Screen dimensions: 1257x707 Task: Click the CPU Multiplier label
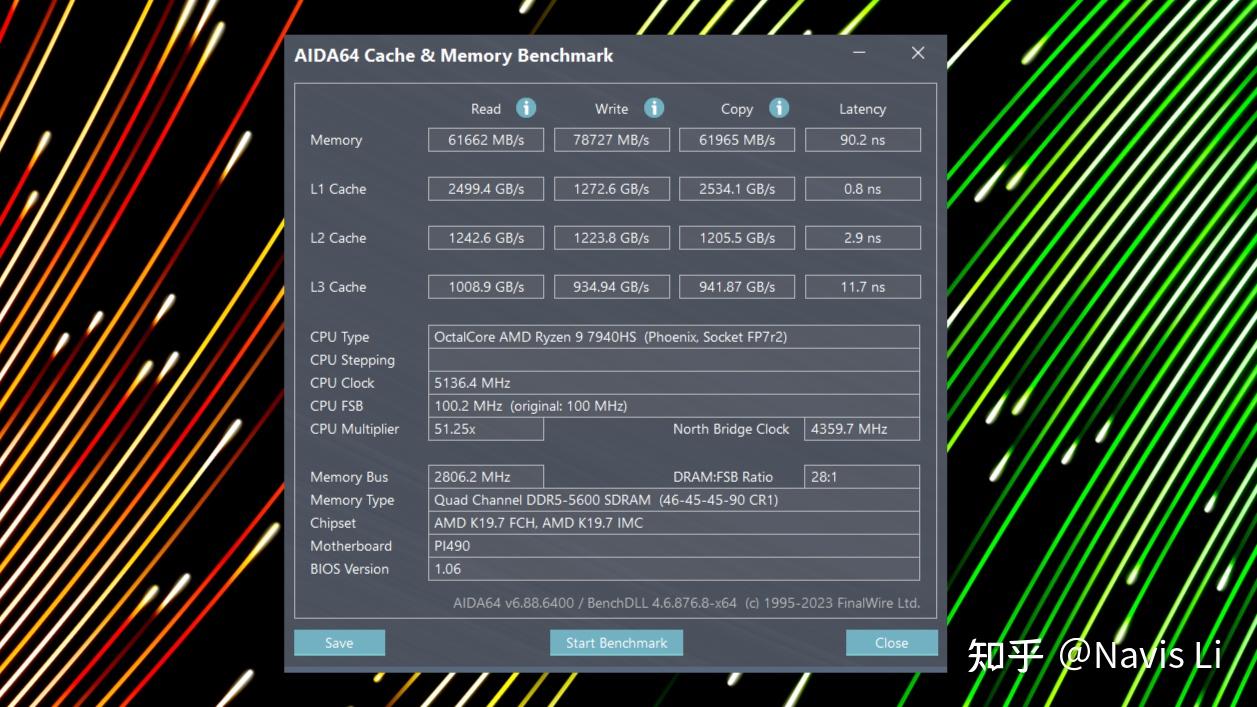(354, 429)
